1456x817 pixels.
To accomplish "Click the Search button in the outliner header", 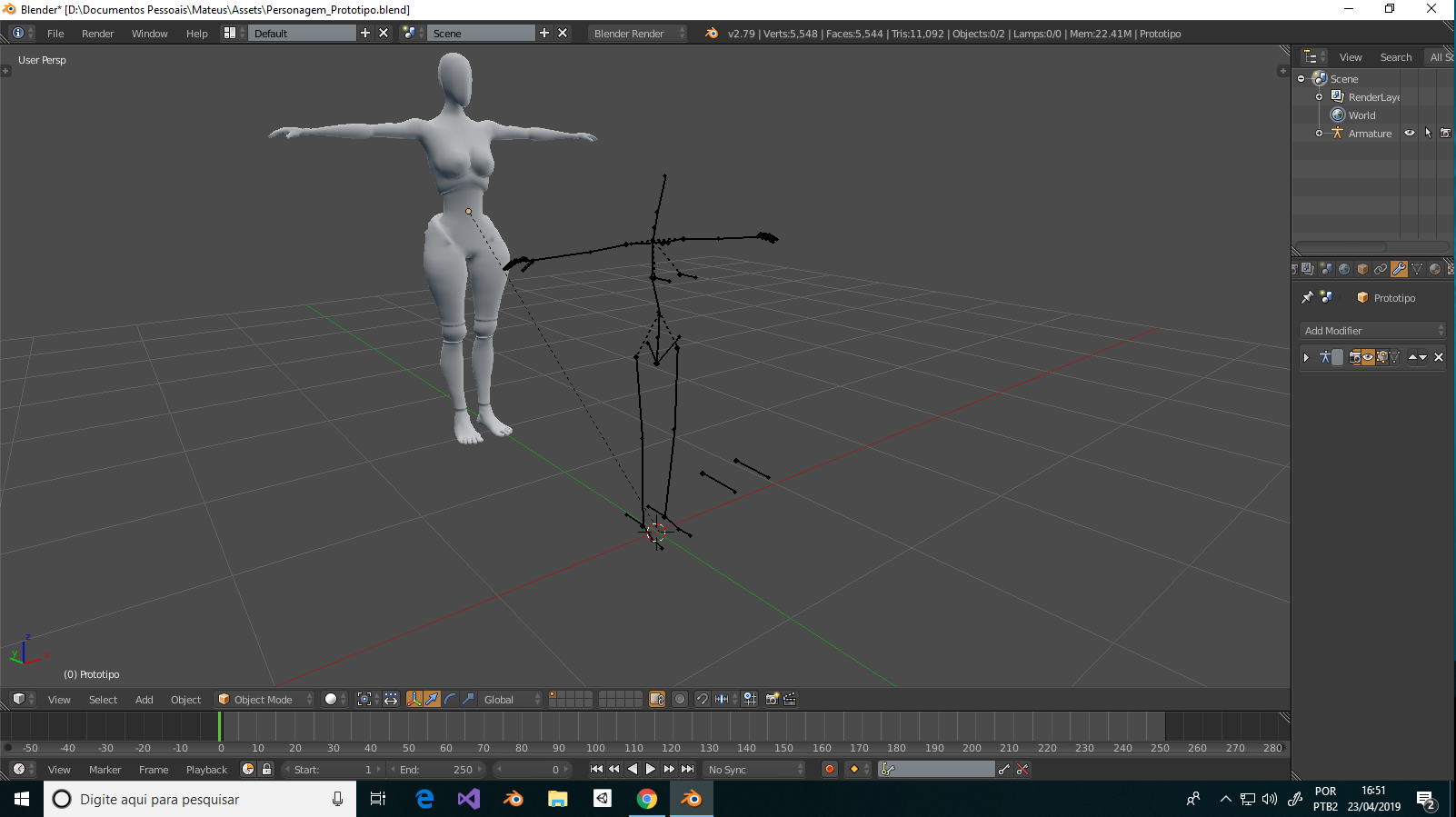I will coord(1396,57).
